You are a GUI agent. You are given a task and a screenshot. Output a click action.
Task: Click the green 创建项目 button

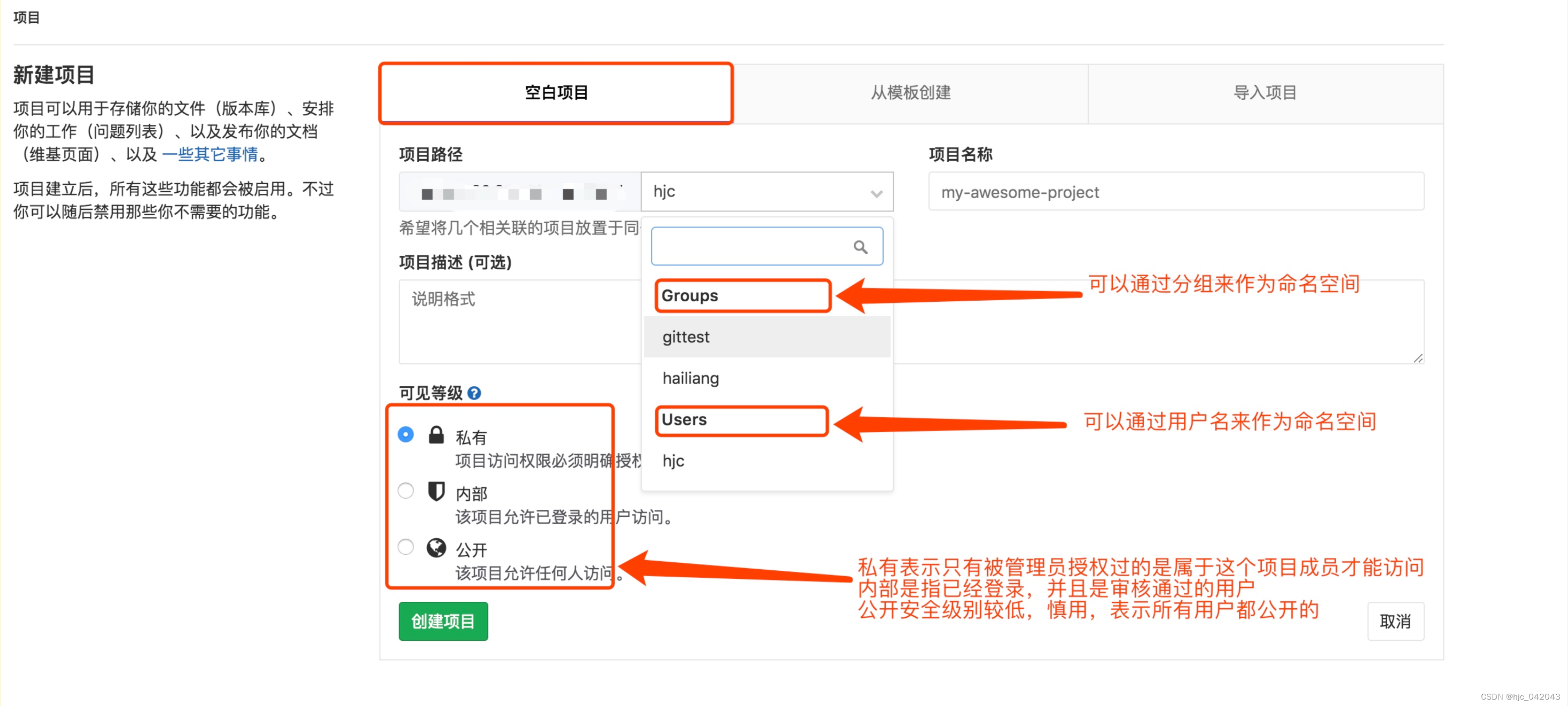coord(443,622)
